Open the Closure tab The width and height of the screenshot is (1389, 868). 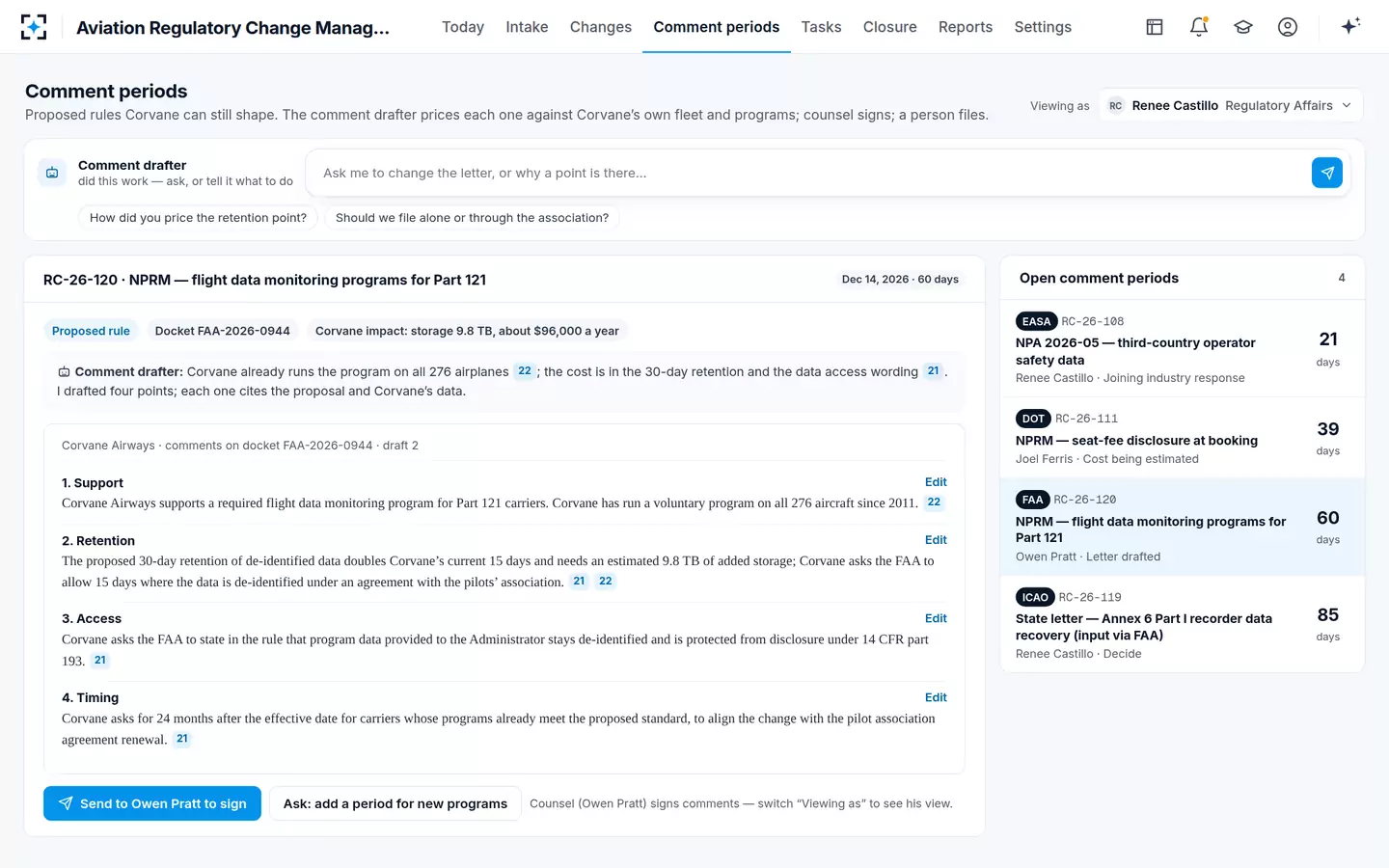point(890,27)
